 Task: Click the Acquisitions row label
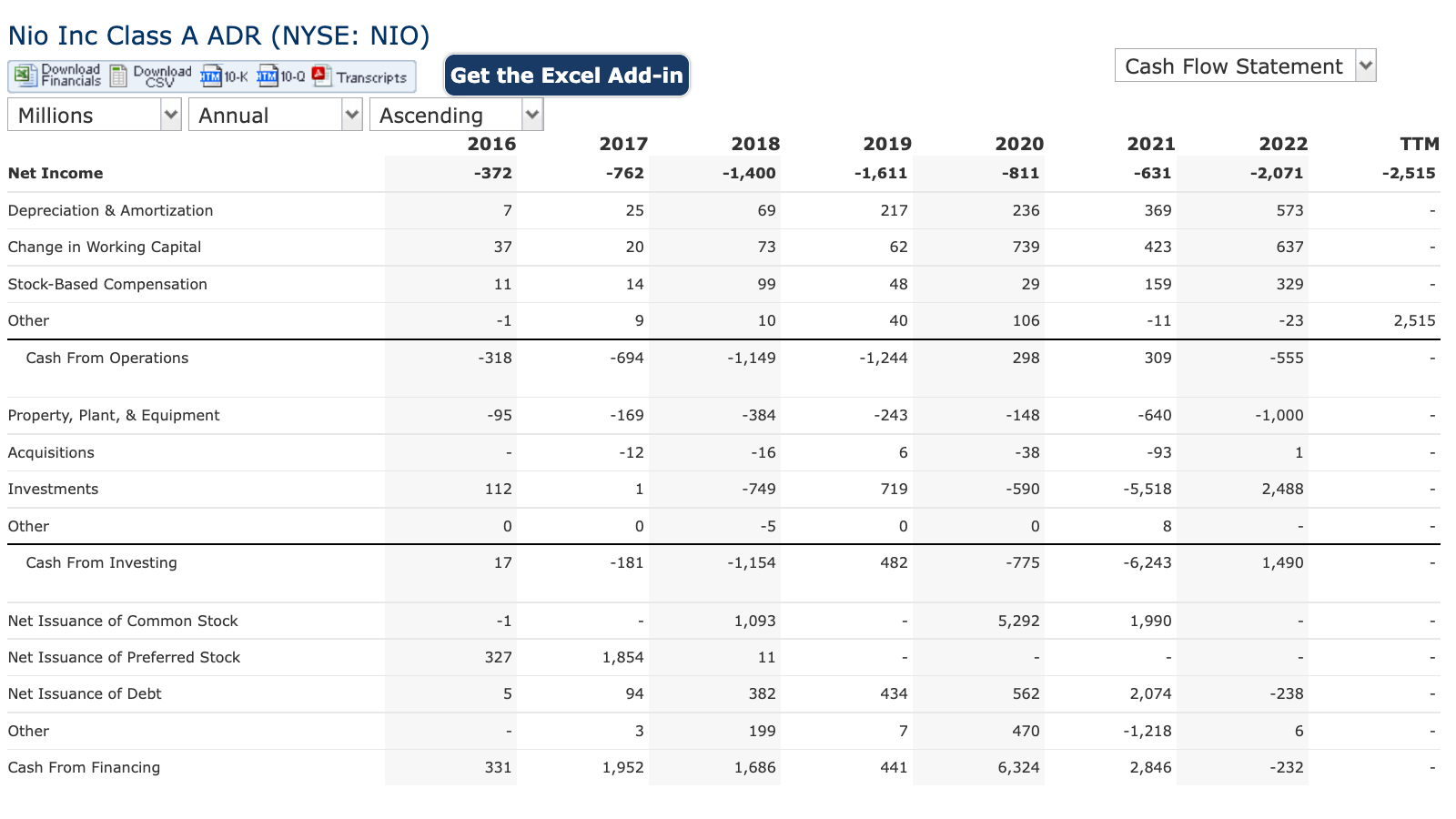pos(51,452)
